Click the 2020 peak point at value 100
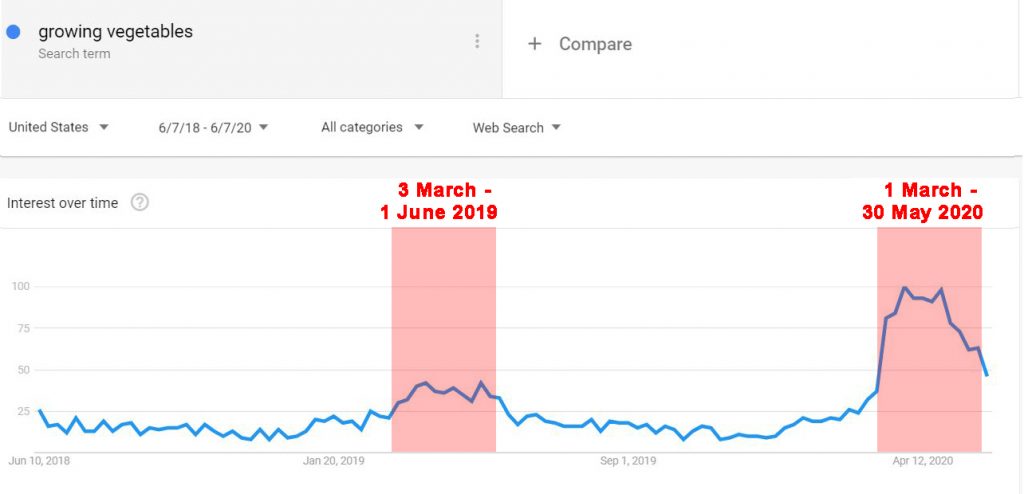This screenshot has height=494, width=1024. [x=904, y=287]
